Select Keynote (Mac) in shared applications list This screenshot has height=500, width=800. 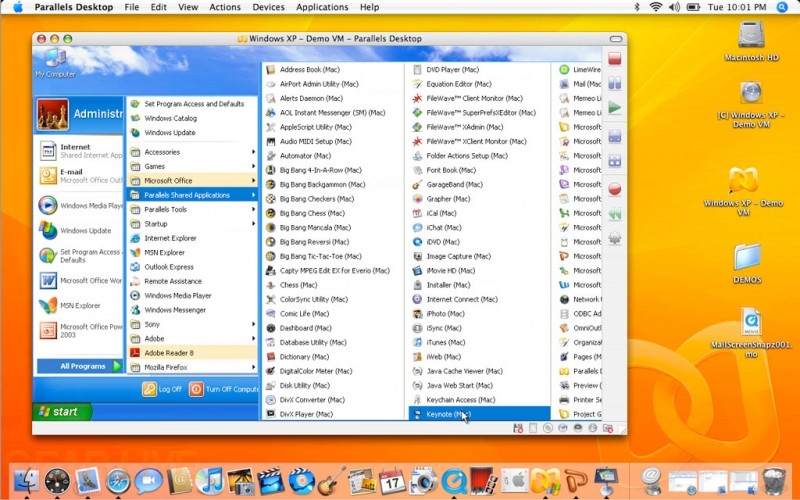pos(480,414)
